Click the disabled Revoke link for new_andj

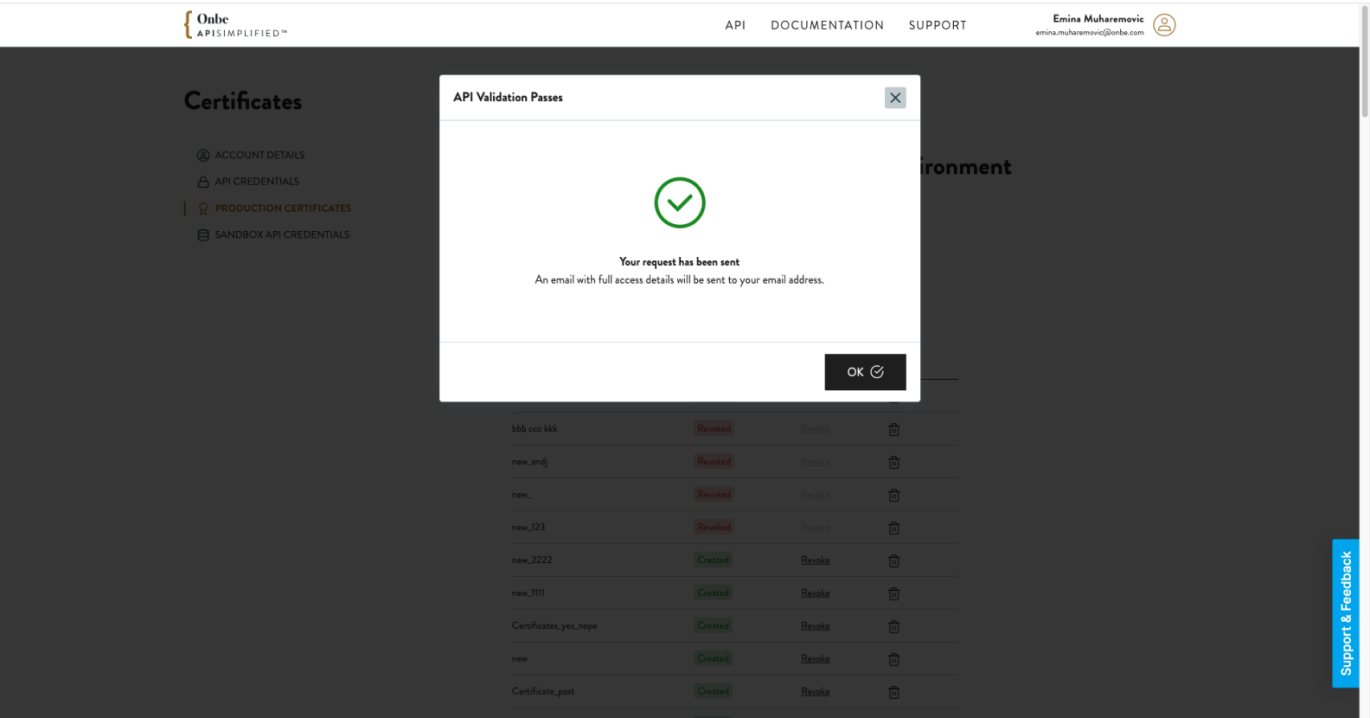[x=815, y=462]
